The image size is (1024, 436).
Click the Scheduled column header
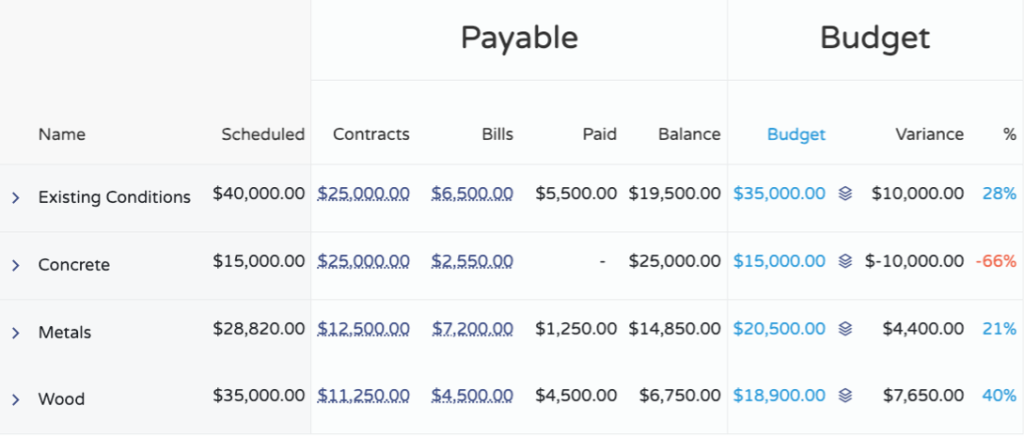(263, 134)
